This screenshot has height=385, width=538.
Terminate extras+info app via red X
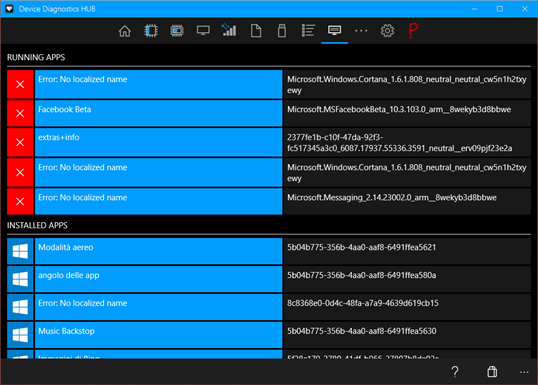click(x=20, y=142)
